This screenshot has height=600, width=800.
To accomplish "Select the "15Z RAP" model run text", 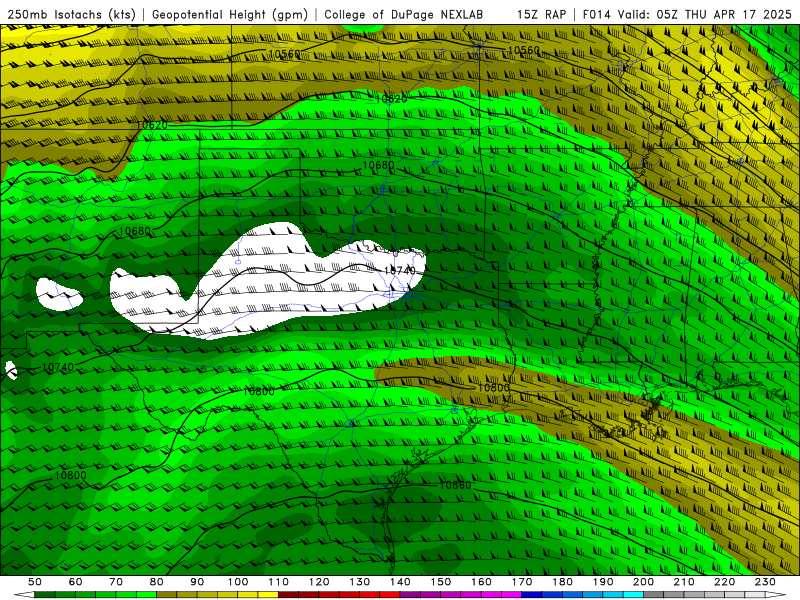I will tap(541, 14).
